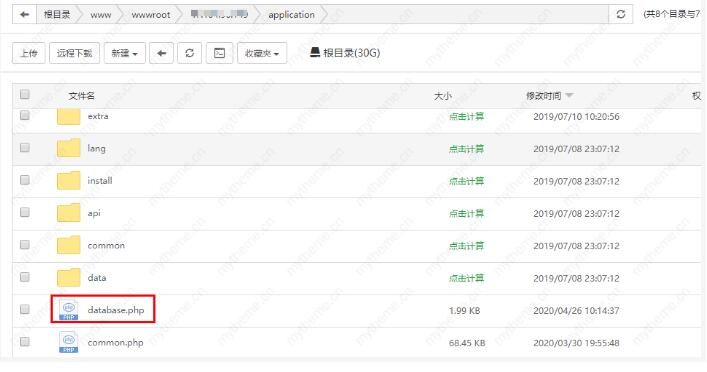The width and height of the screenshot is (707, 372).
Task: Click 点击计算 for api folder
Action: point(466,214)
